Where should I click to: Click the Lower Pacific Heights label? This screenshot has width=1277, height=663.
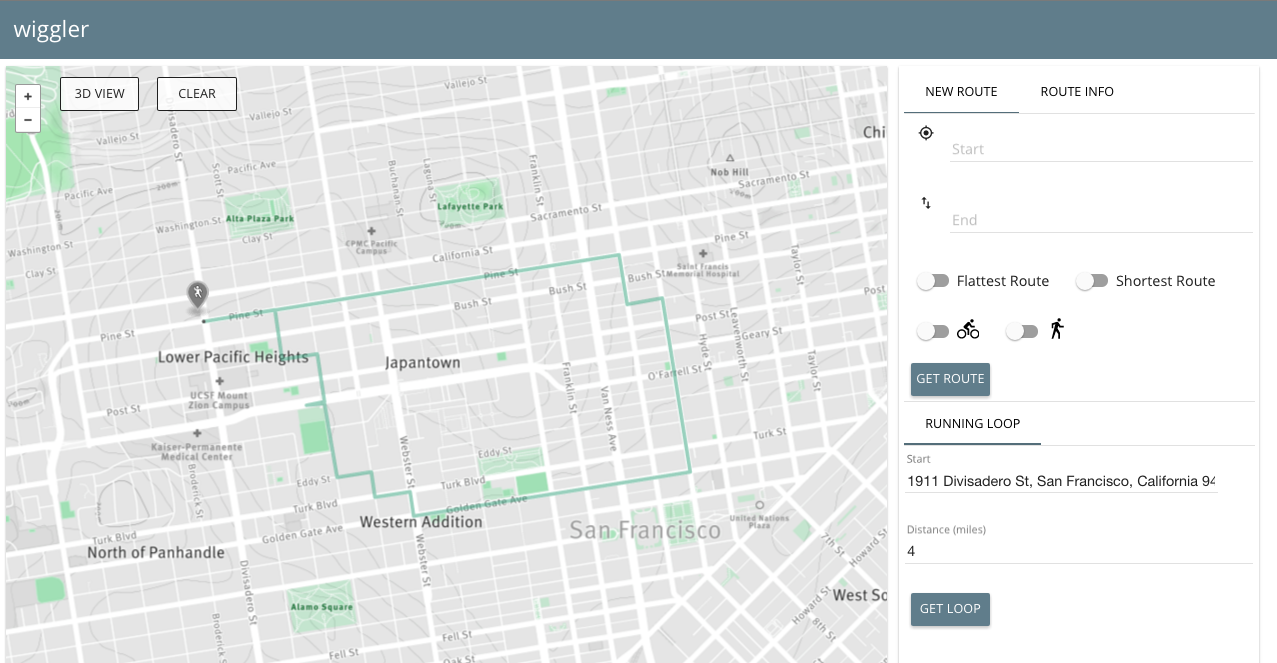tap(233, 357)
